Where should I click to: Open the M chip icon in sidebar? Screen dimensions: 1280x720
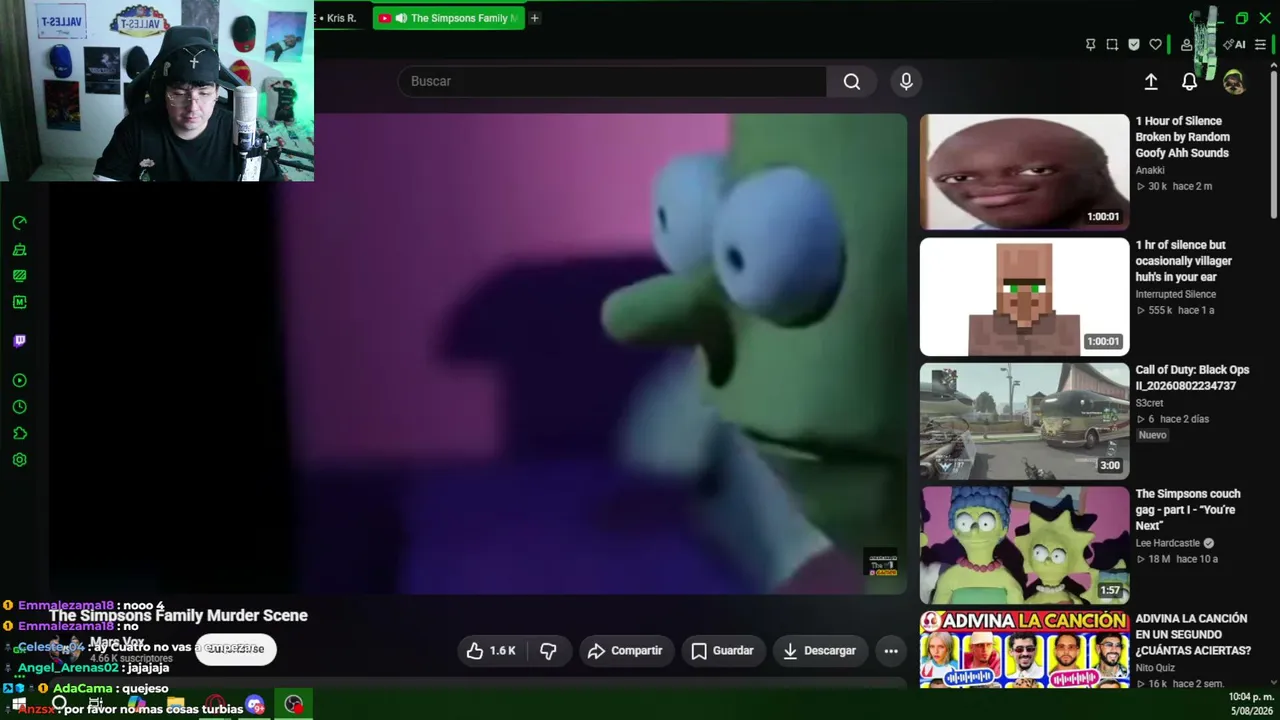point(19,302)
